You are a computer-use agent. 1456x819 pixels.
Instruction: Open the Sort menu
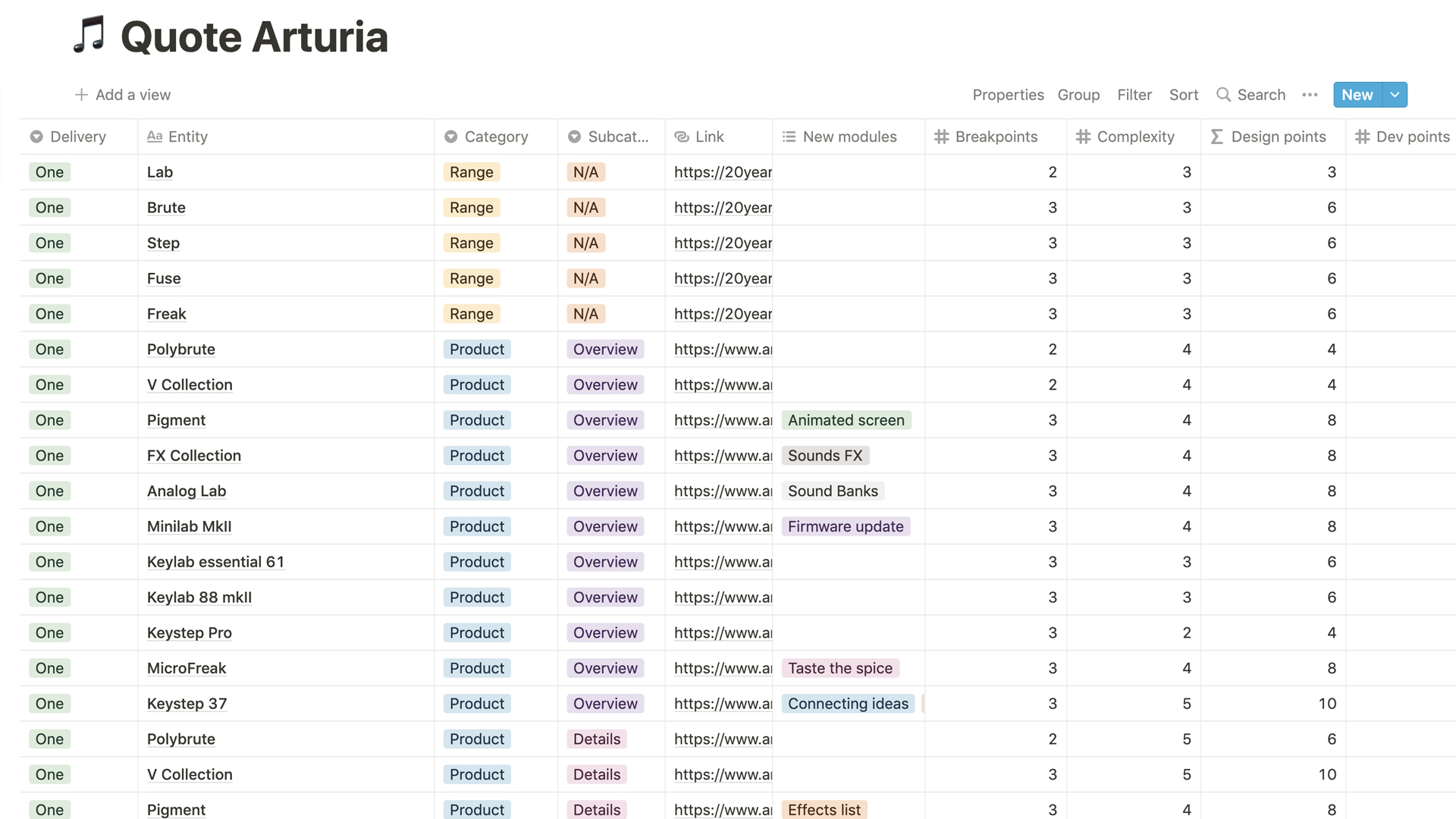pyautogui.click(x=1184, y=95)
